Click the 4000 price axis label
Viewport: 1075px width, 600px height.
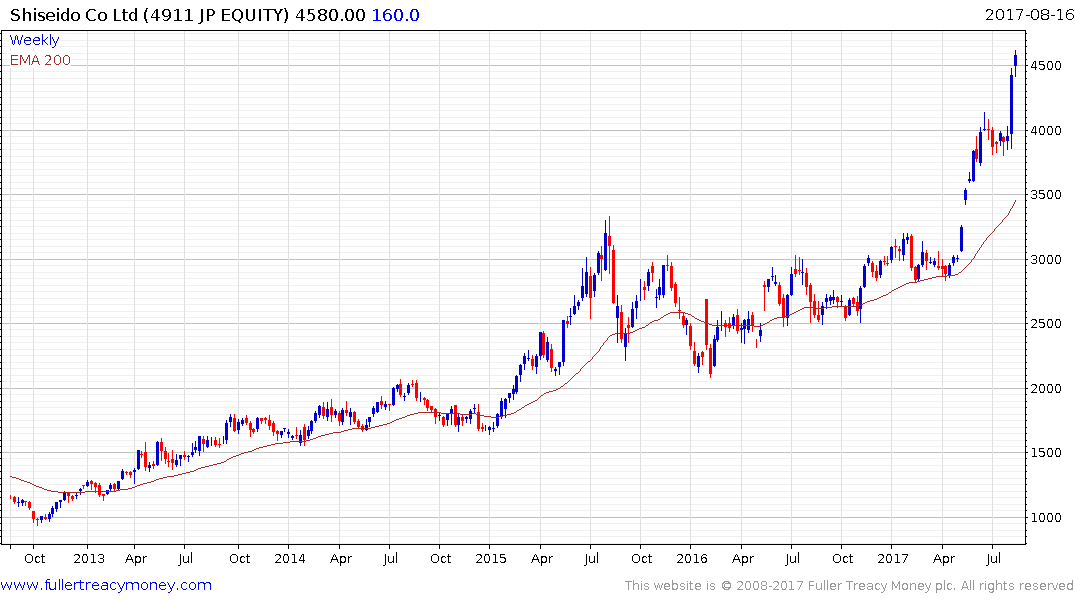(x=1046, y=130)
